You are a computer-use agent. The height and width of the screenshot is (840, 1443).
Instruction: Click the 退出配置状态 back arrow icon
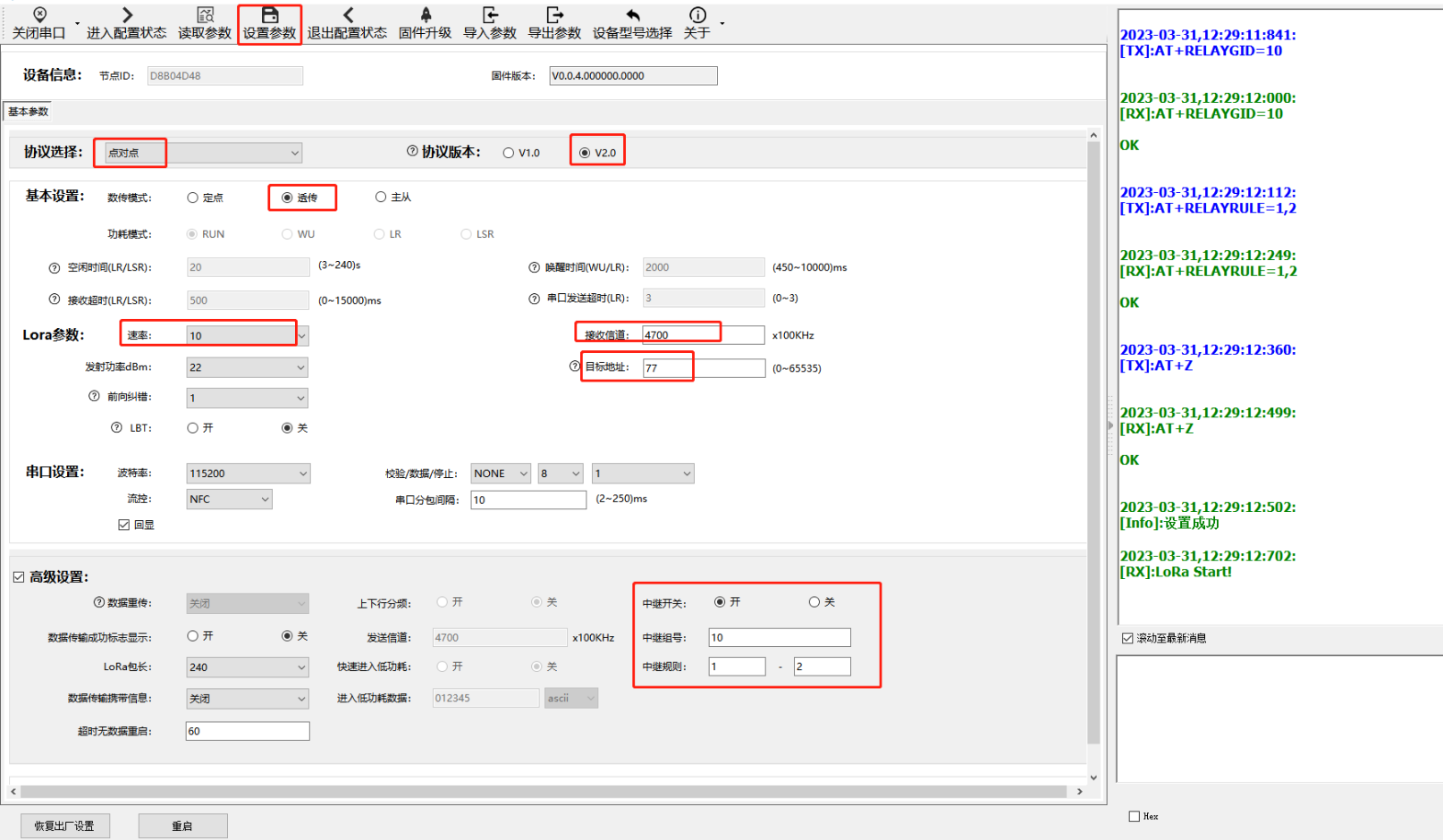coord(348,15)
